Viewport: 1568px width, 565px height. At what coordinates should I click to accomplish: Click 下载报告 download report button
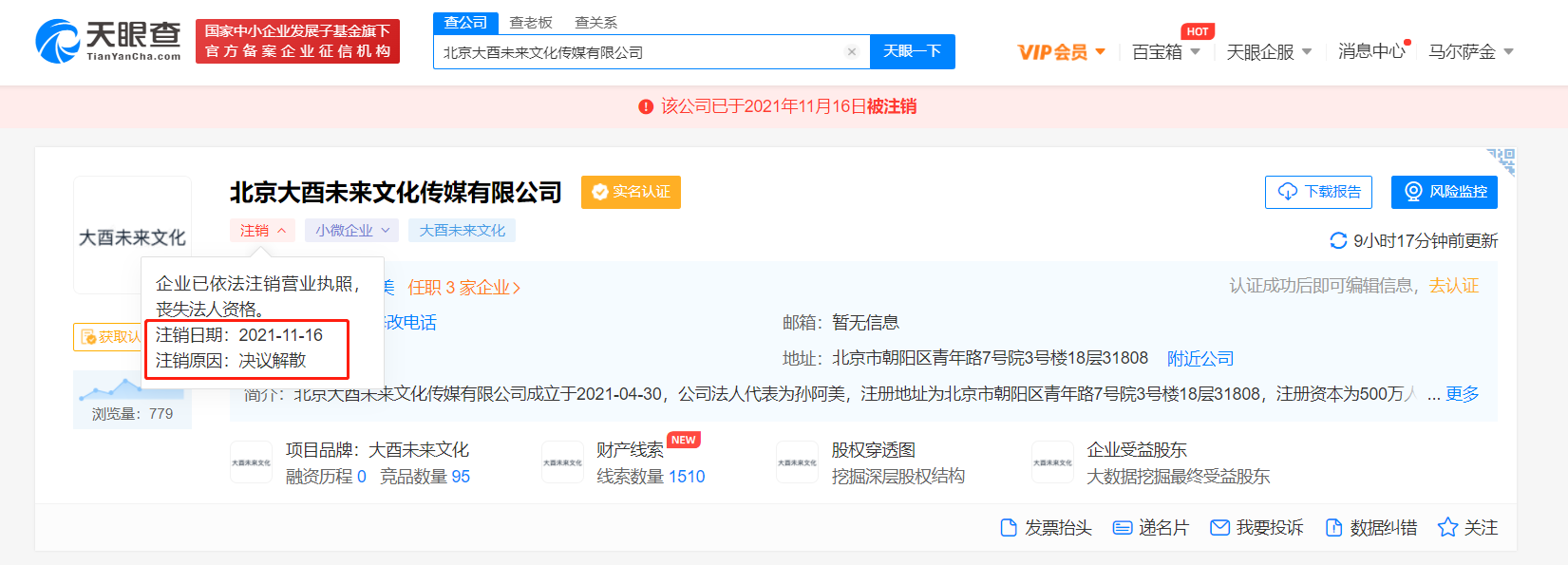click(x=1319, y=192)
